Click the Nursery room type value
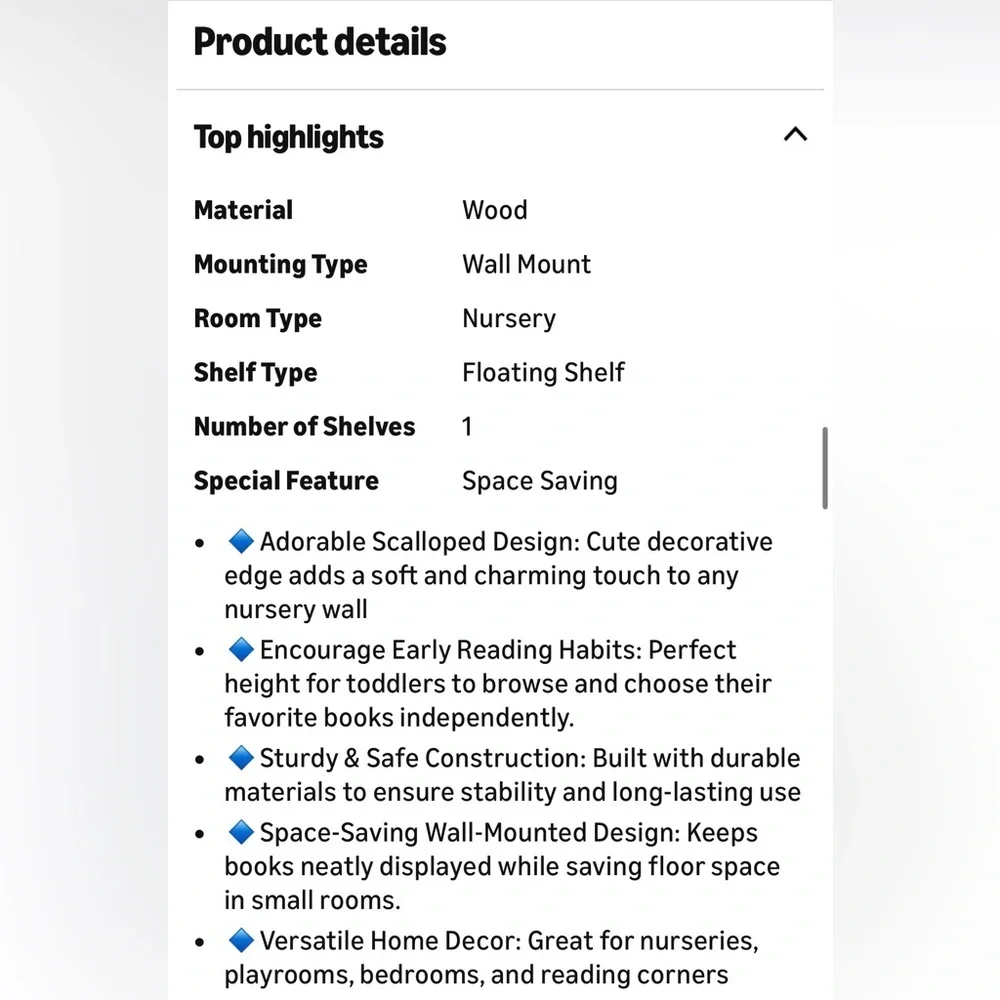Viewport: 1000px width, 1000px height. point(509,319)
